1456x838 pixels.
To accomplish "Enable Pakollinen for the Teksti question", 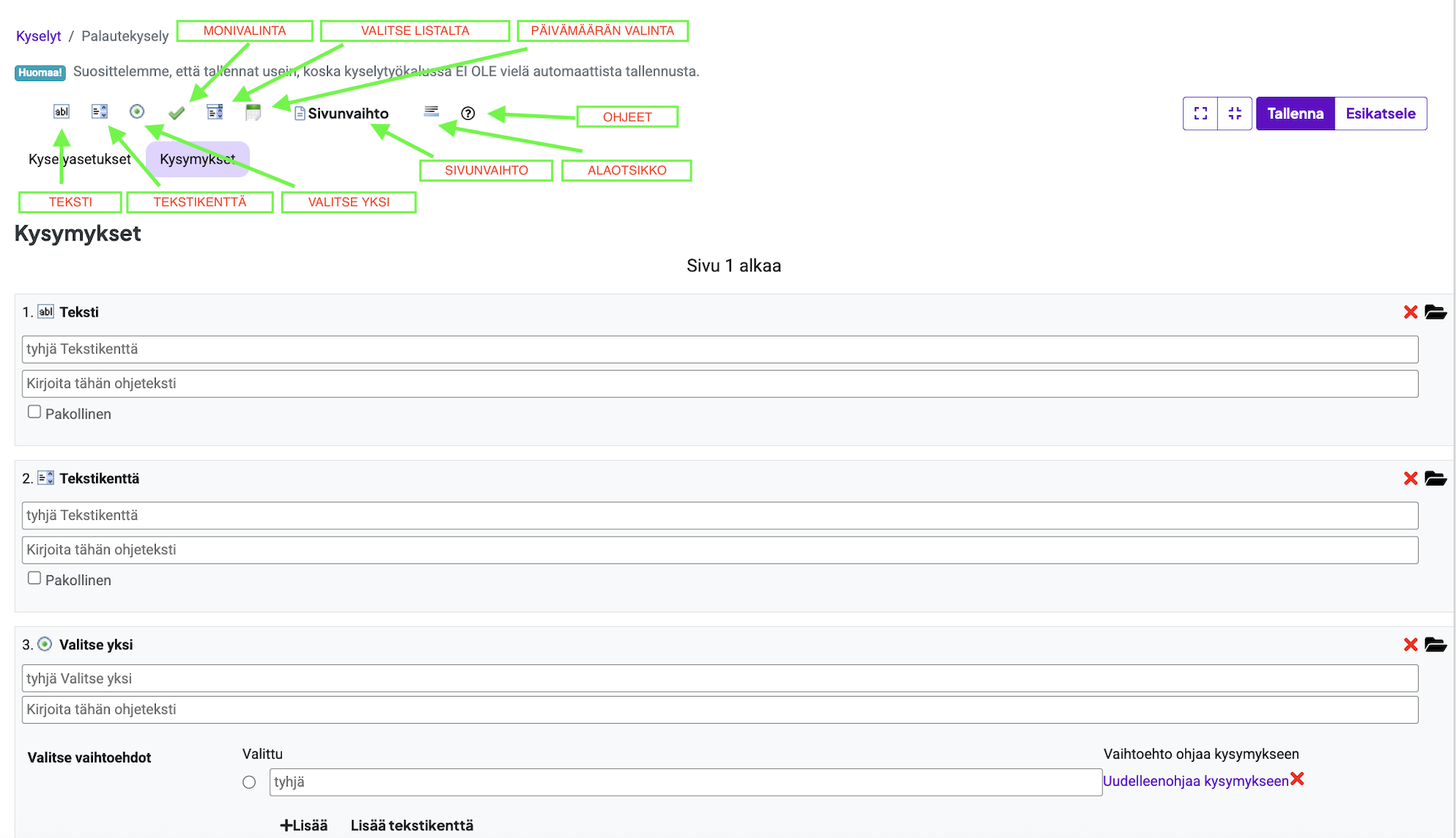I will tap(34, 412).
